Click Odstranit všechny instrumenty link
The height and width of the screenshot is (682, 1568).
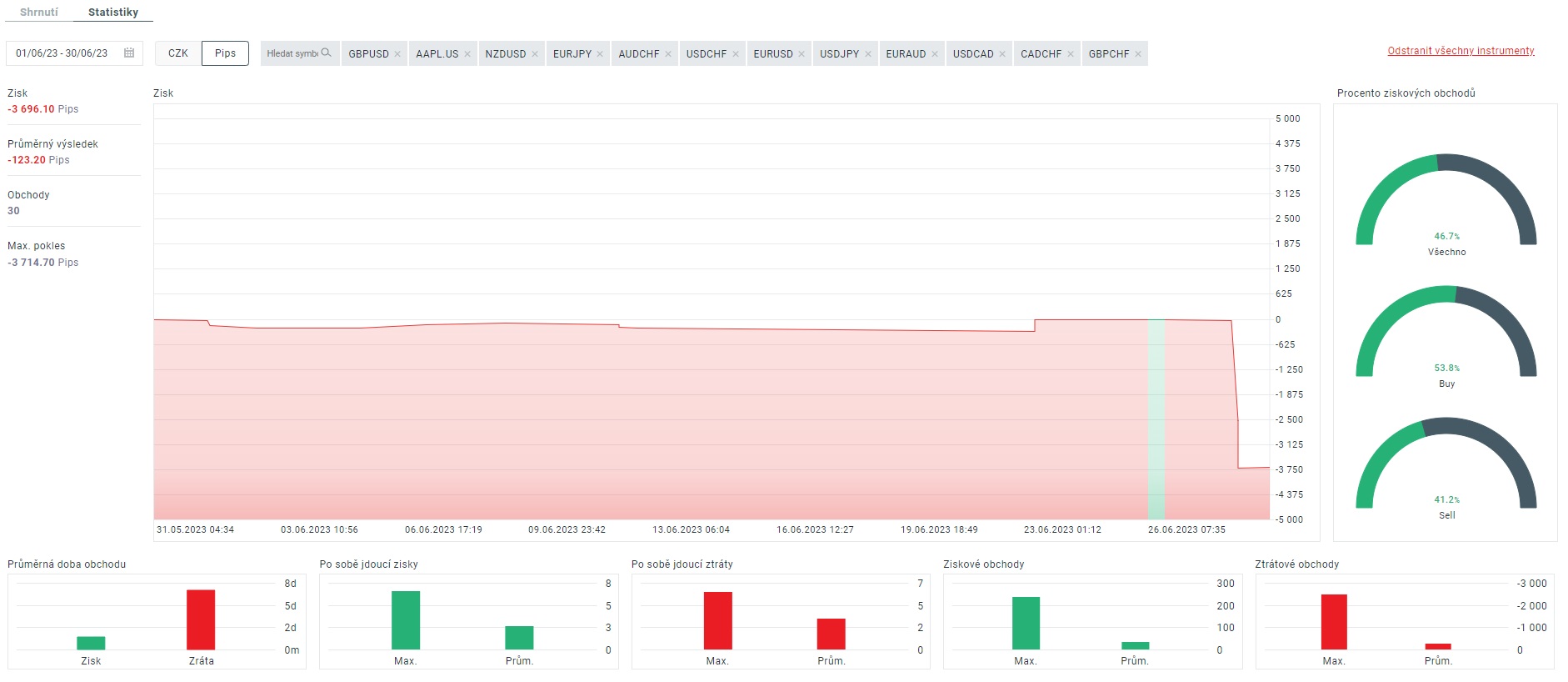click(1461, 51)
